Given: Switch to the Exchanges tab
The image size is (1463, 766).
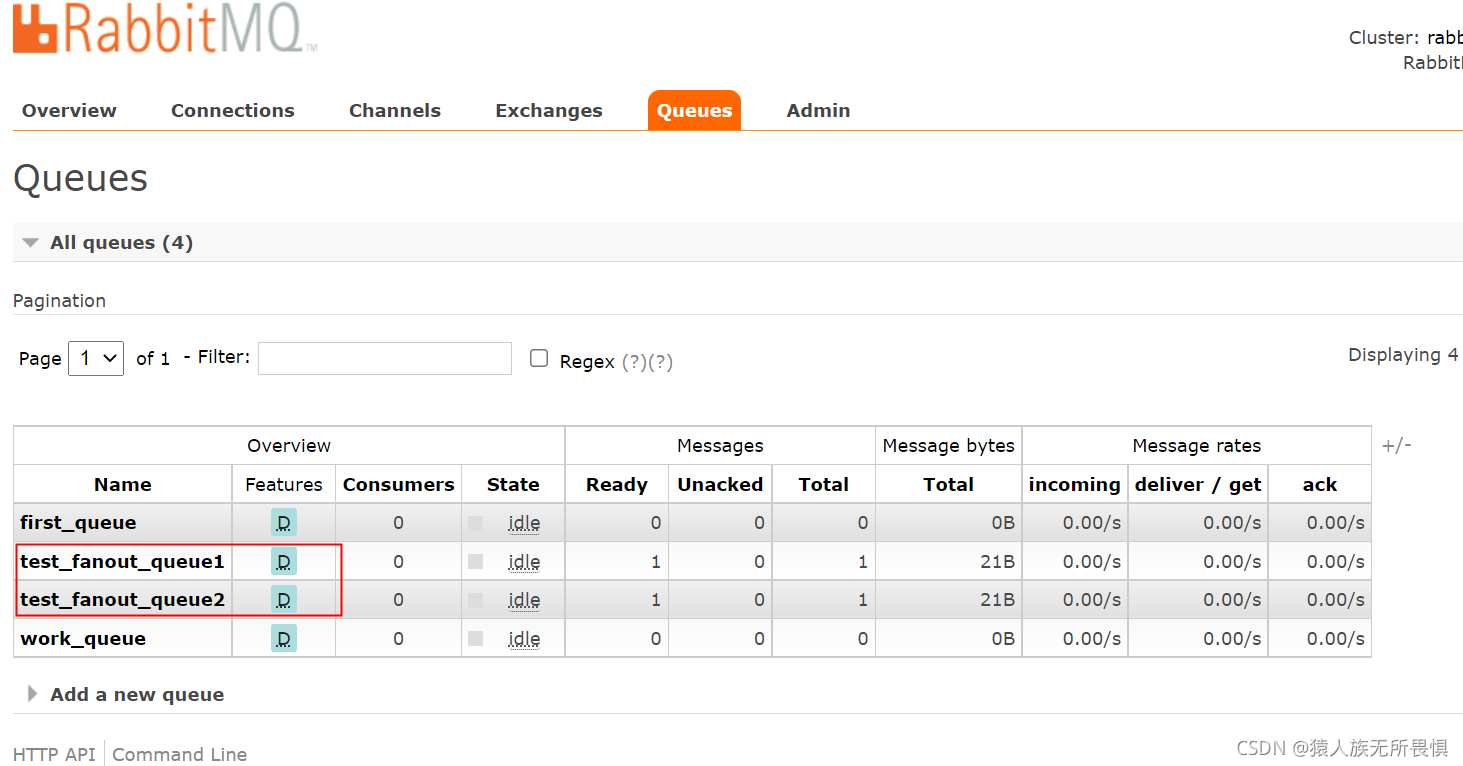Looking at the screenshot, I should pyautogui.click(x=549, y=111).
